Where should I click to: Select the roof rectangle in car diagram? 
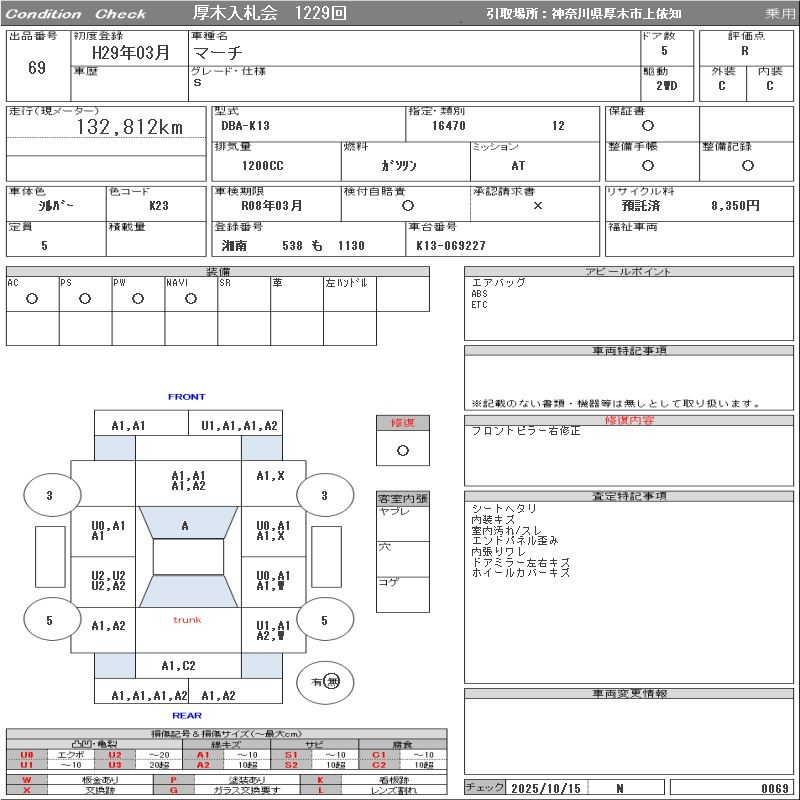click(188, 557)
